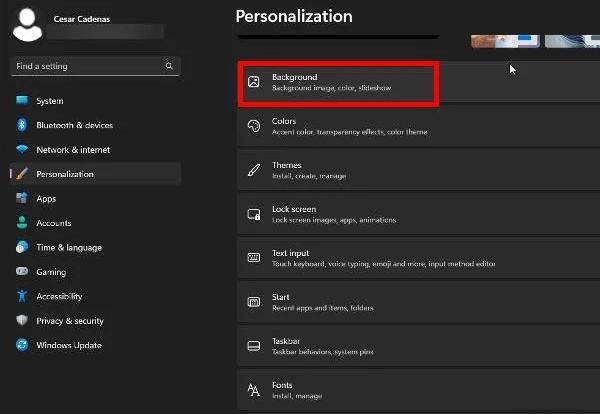Click the Personalization paintbrush icon
Viewport: 600px width, 414px height.
22,174
